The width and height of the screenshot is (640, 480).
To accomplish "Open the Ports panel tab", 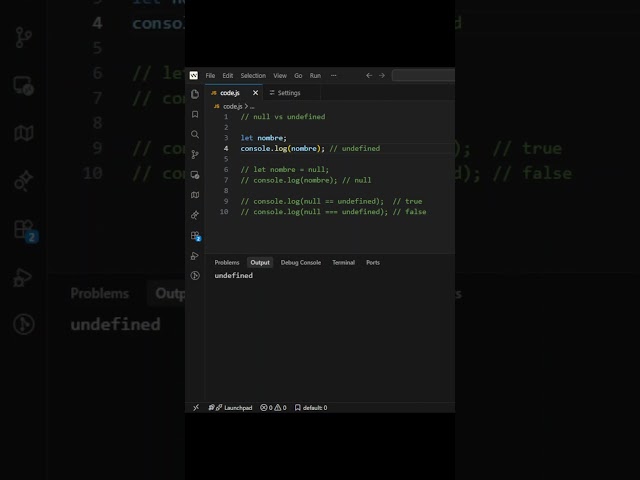I will pyautogui.click(x=373, y=262).
